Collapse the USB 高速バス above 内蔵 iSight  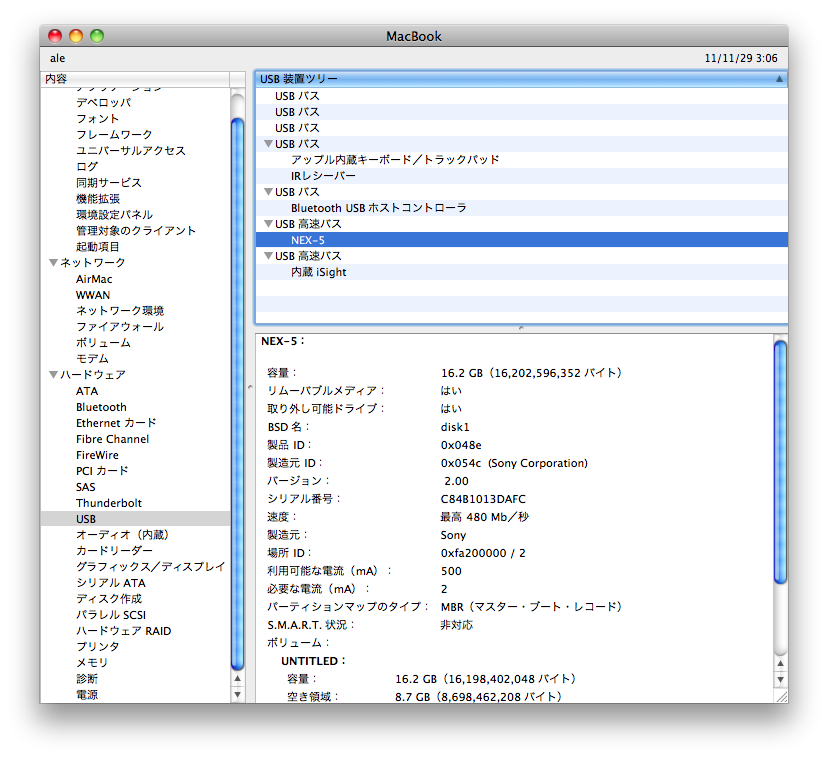[268, 256]
